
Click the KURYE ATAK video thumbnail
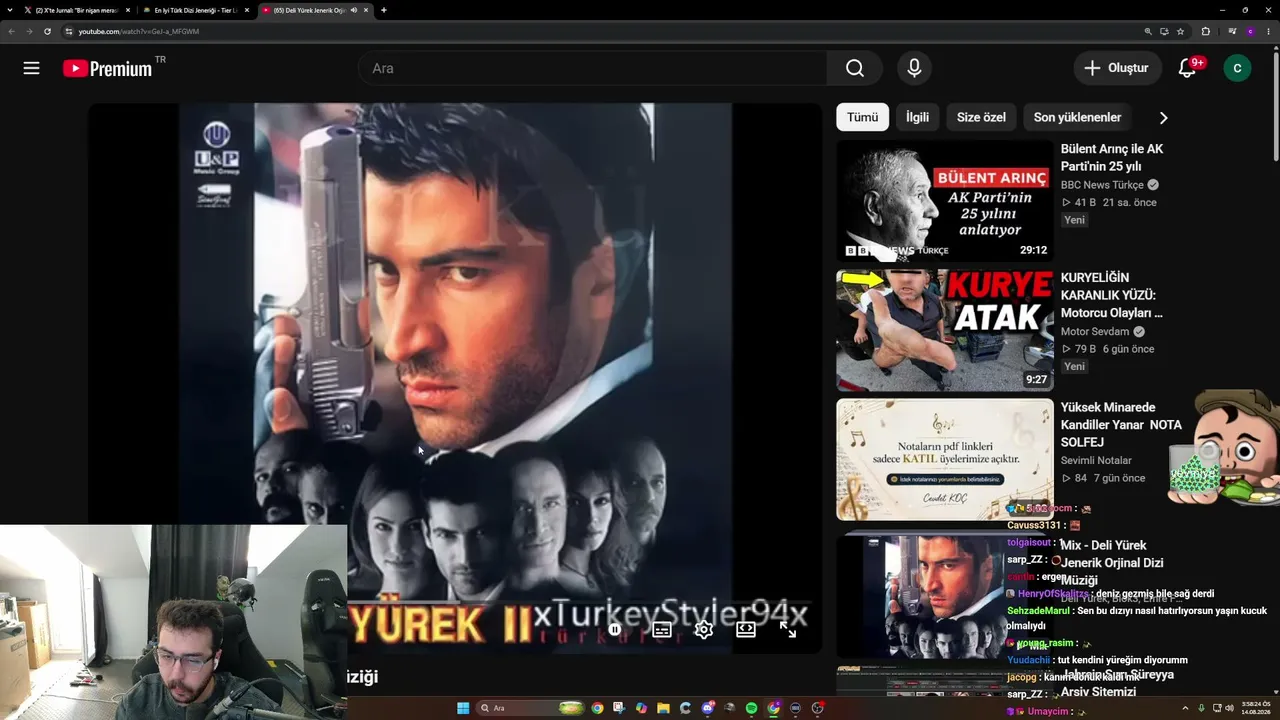click(x=945, y=330)
